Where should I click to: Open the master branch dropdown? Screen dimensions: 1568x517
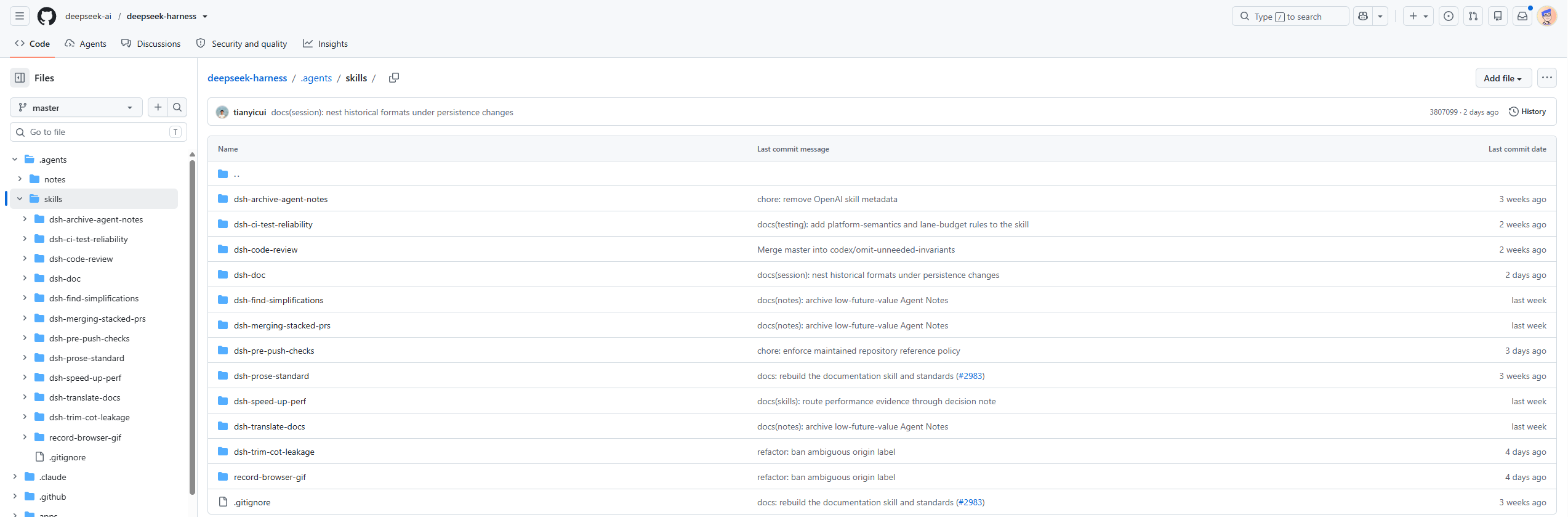pyautogui.click(x=76, y=107)
